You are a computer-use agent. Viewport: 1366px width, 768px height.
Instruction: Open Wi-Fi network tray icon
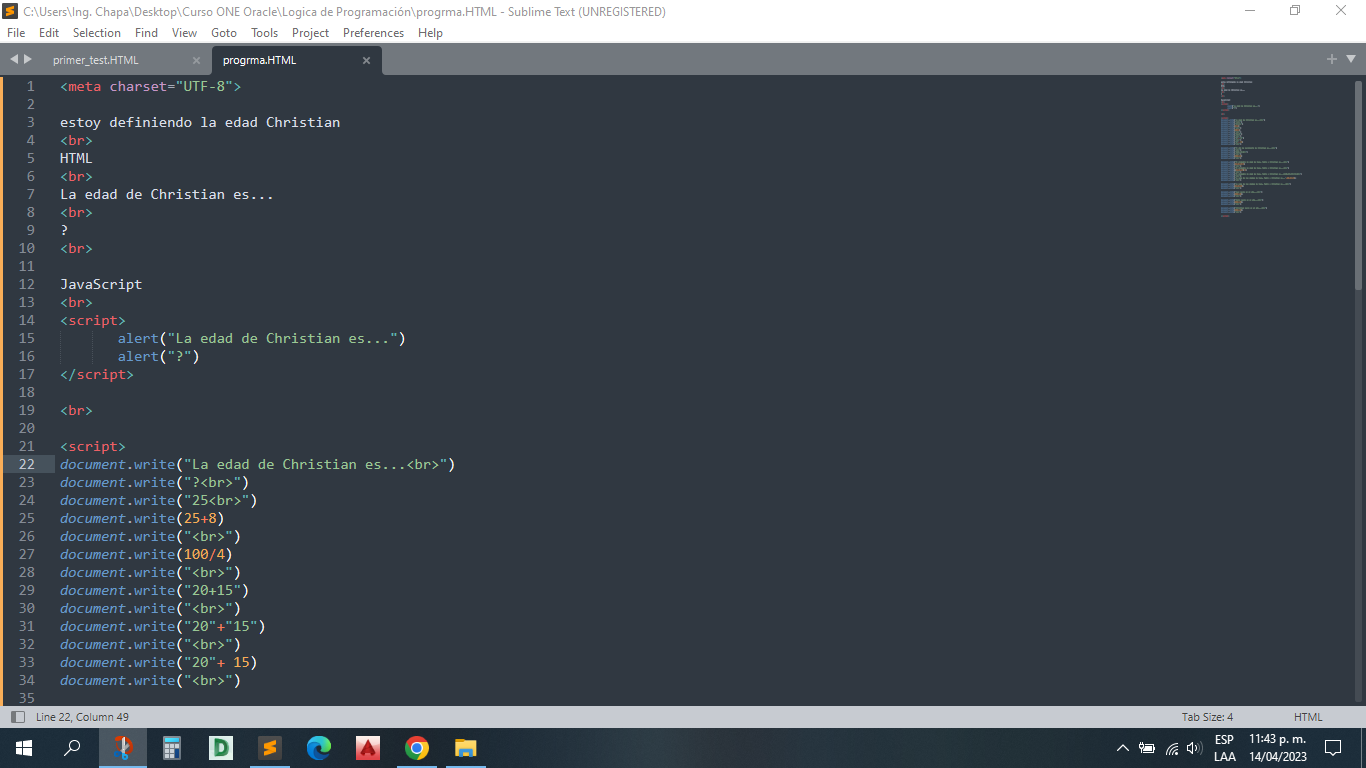(x=1172, y=748)
